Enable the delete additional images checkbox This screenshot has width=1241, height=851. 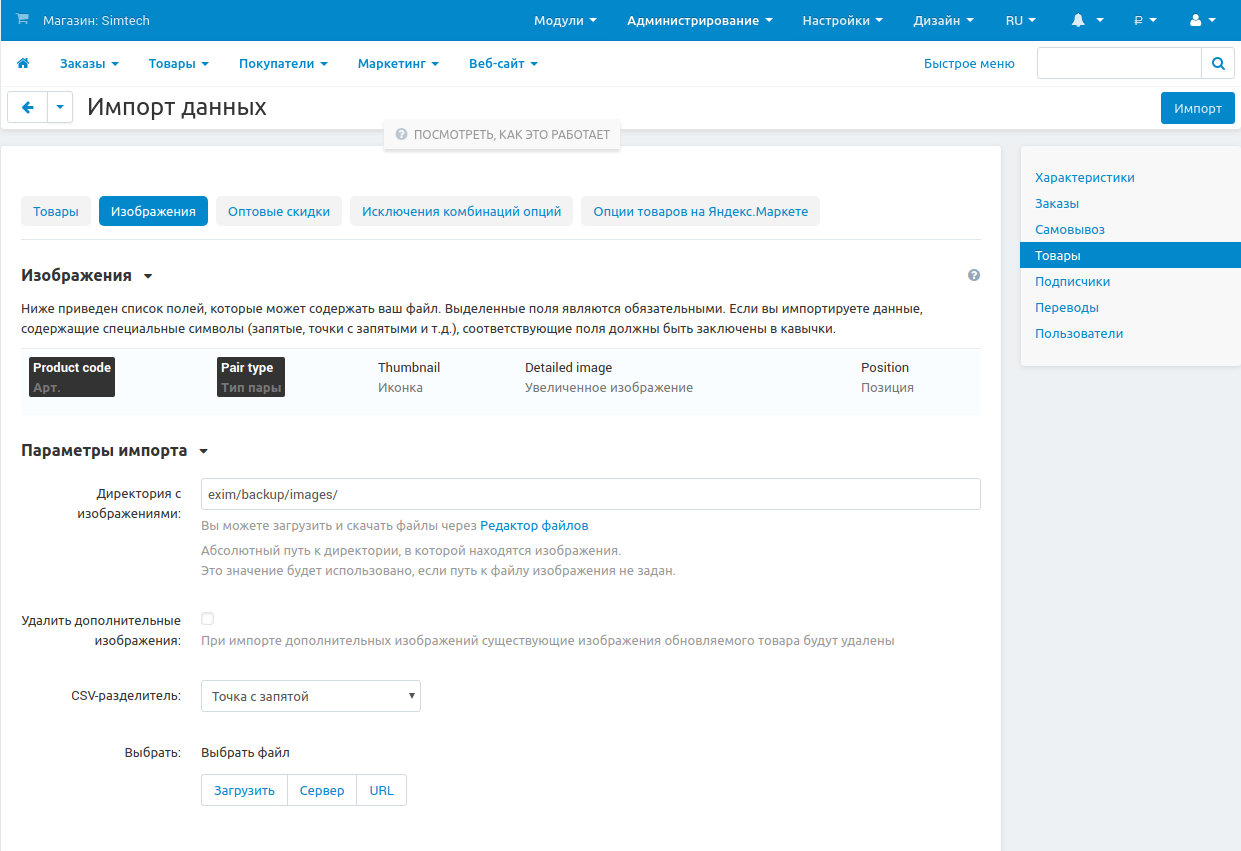pyautogui.click(x=207, y=619)
